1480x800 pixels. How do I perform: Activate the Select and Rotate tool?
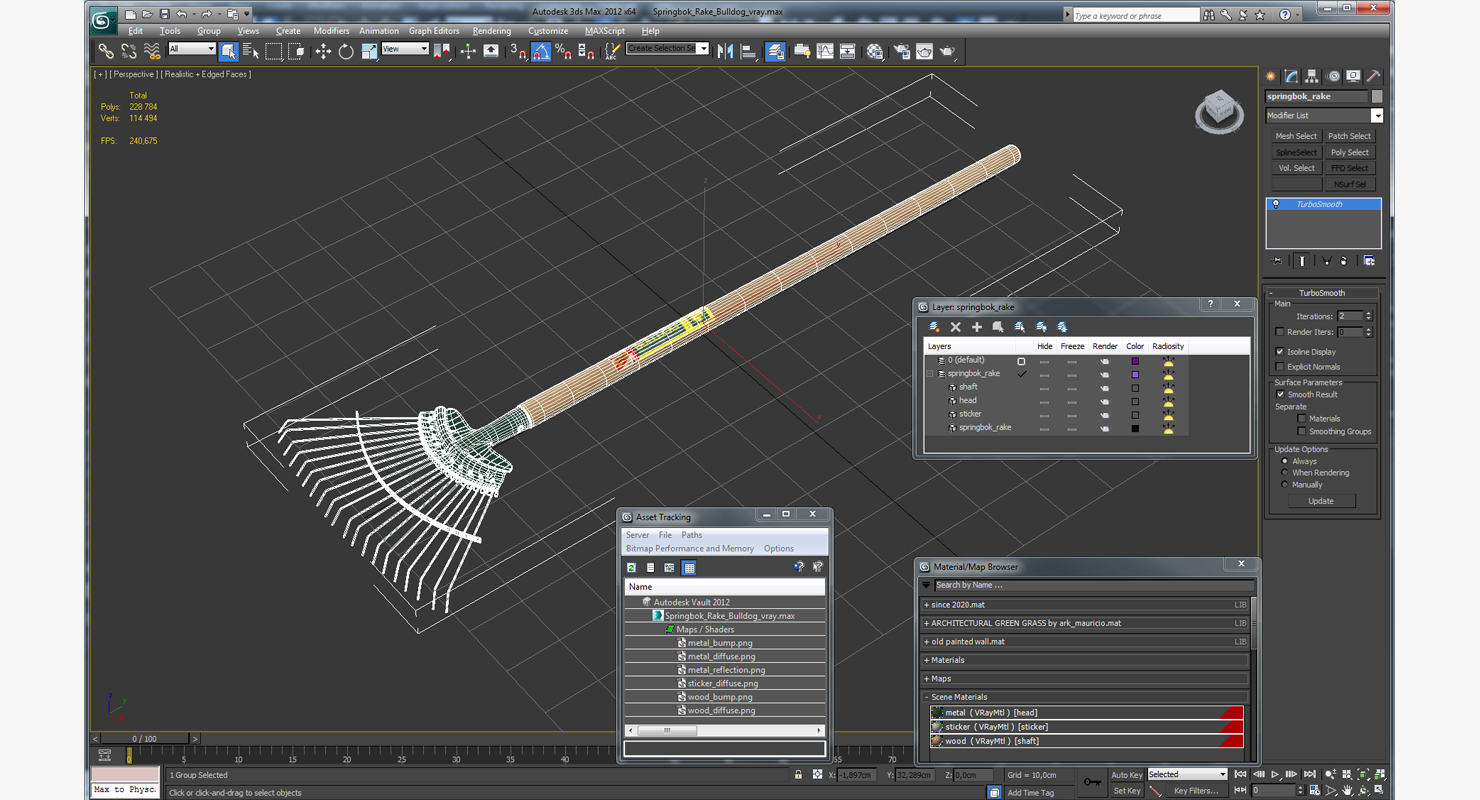pos(346,51)
